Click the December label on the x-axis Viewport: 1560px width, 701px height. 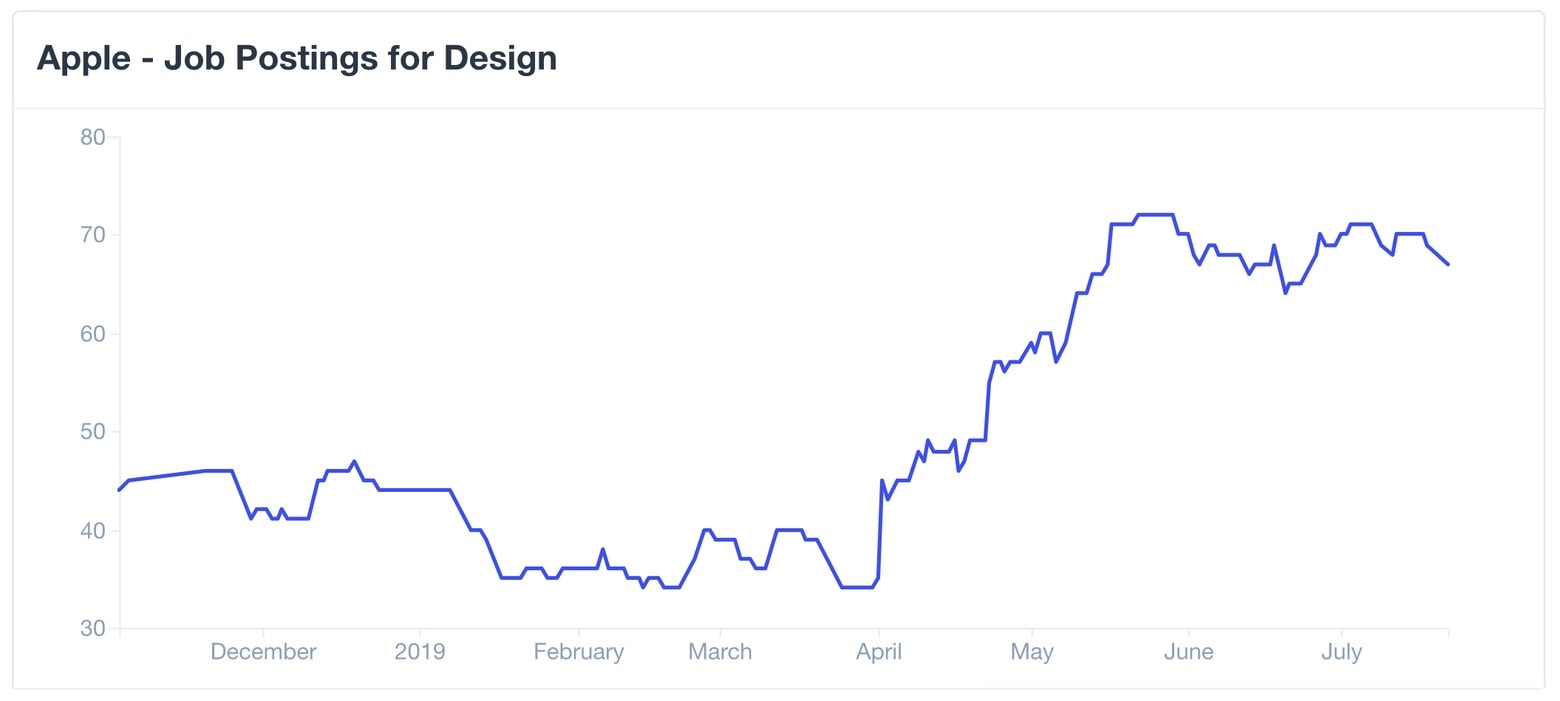click(x=263, y=652)
